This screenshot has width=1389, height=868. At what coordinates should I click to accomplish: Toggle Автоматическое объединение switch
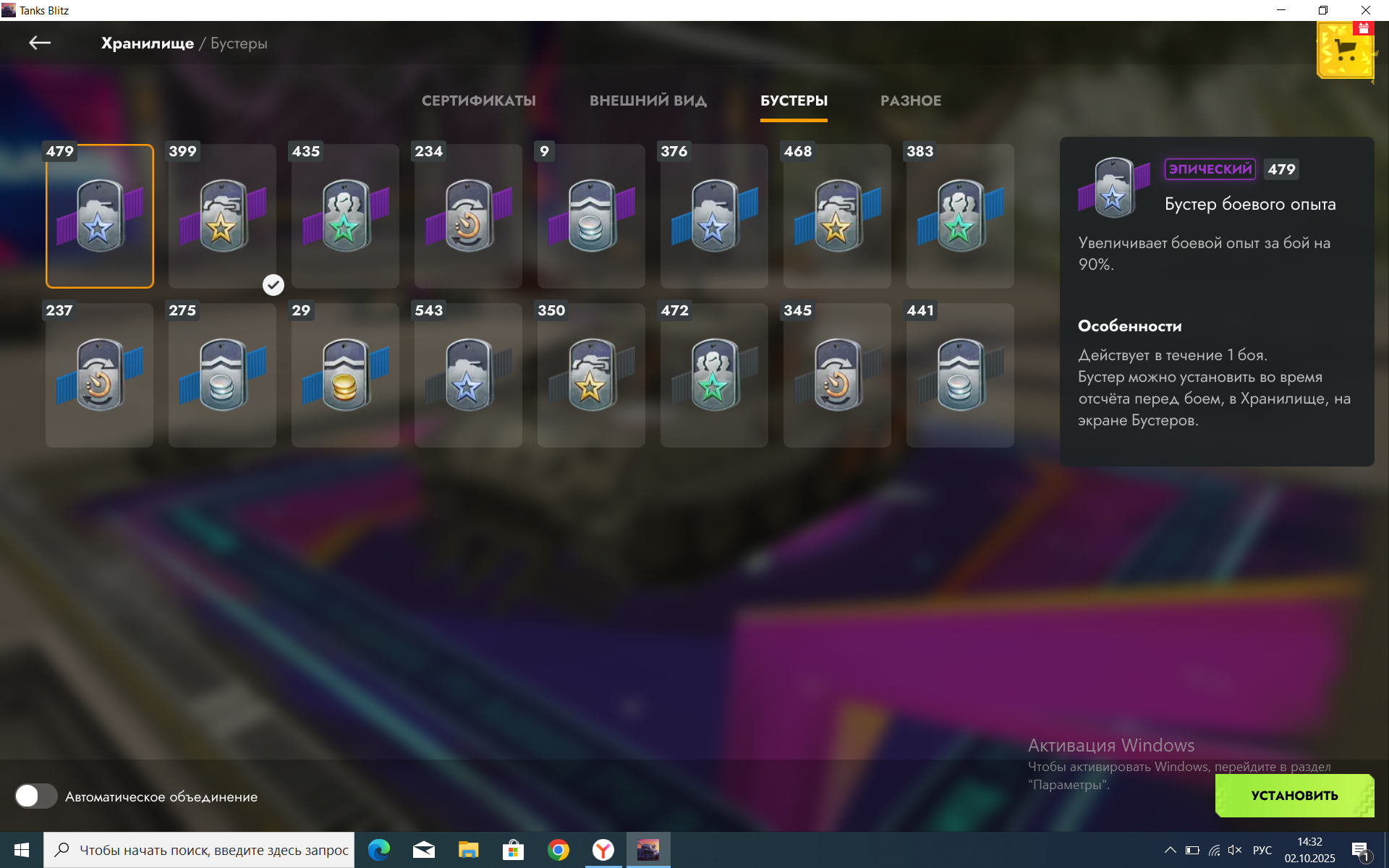36,796
